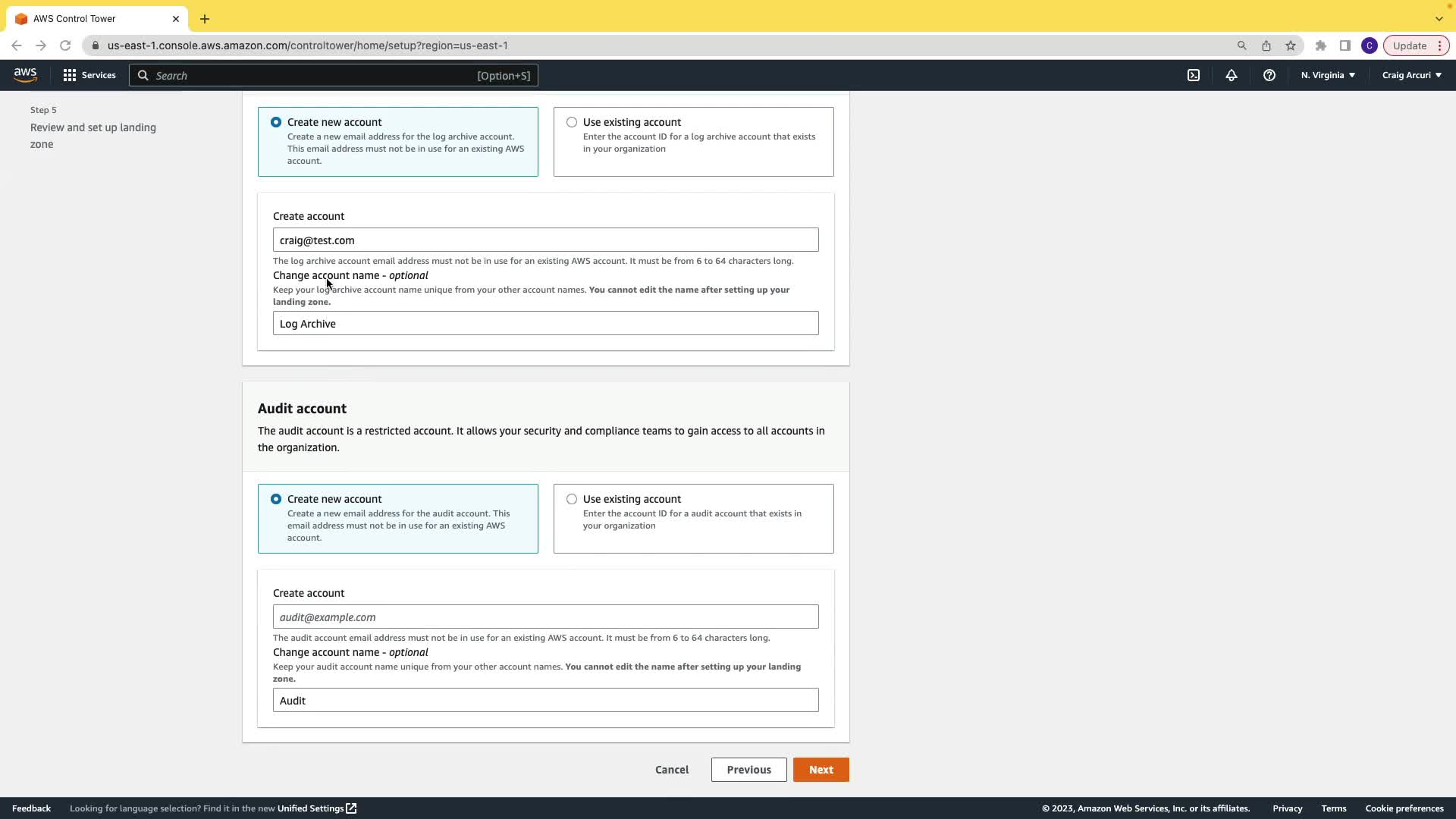Click the audit account email field
1456x819 pixels.
point(545,617)
